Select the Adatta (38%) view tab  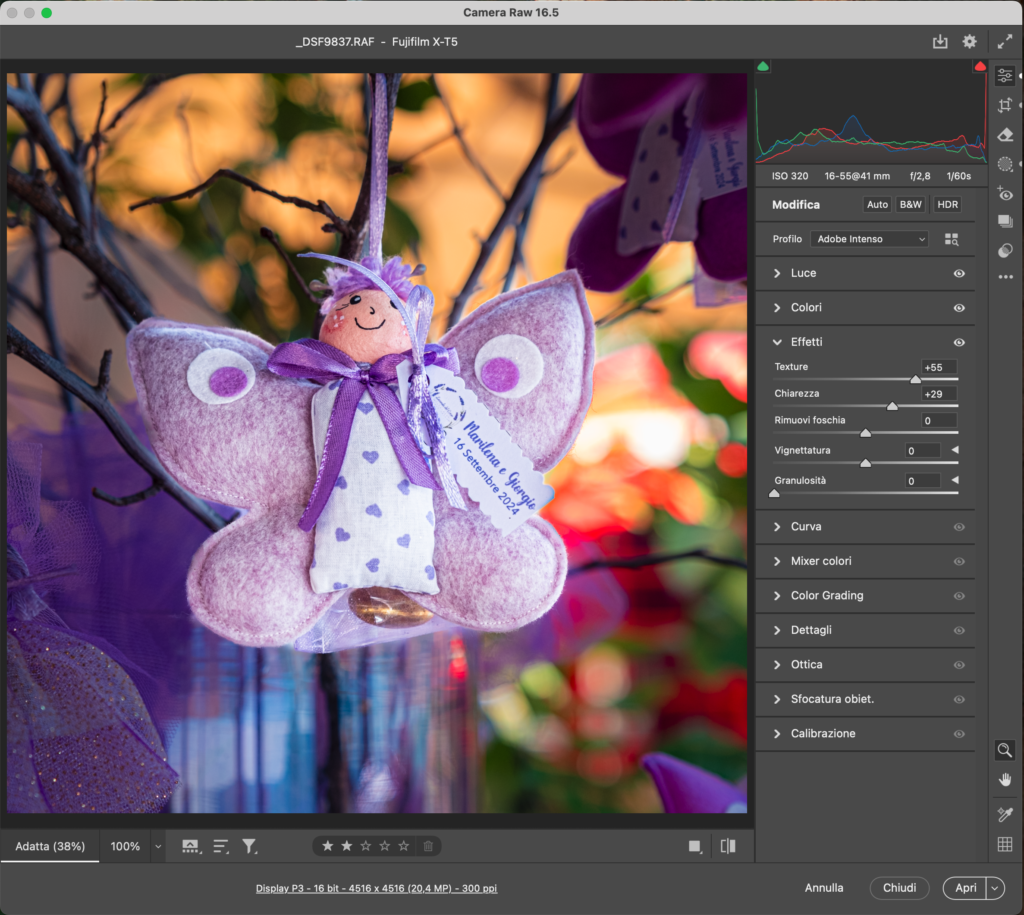pos(49,846)
